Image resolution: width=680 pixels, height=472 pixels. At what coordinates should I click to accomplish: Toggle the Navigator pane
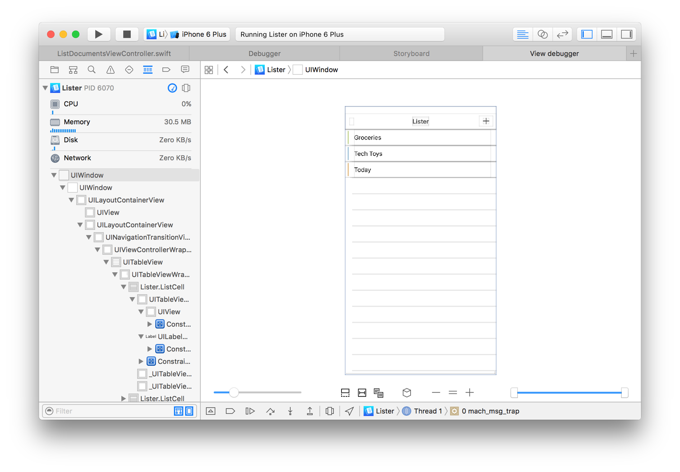click(587, 34)
